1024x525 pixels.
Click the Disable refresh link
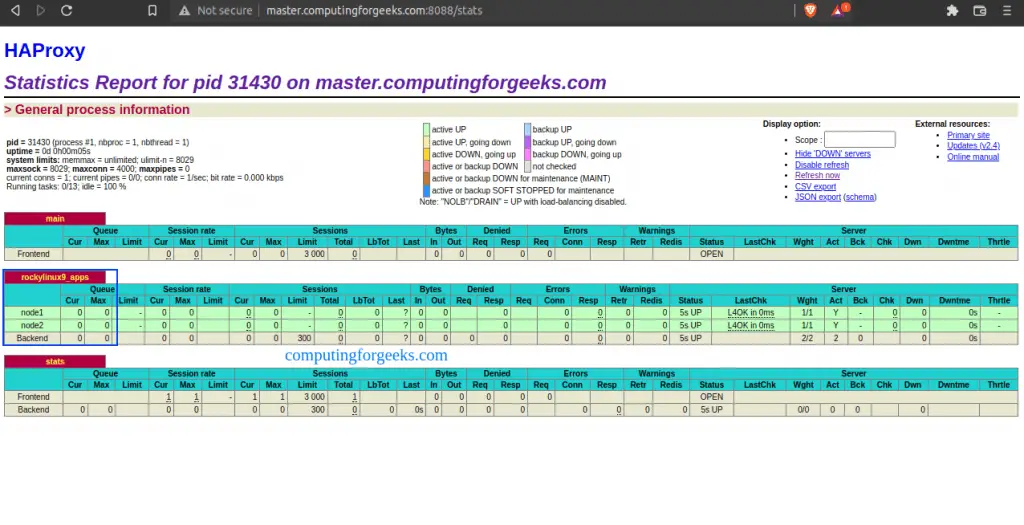[x=822, y=165]
